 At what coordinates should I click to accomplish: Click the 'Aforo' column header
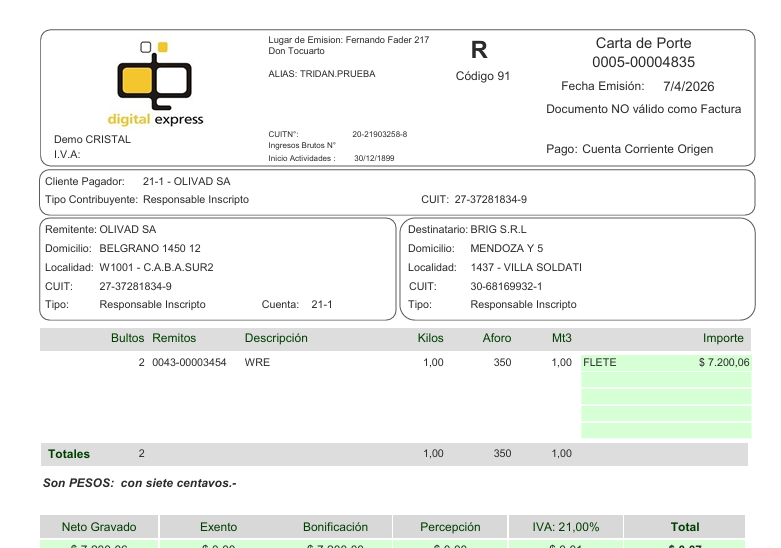point(497,338)
